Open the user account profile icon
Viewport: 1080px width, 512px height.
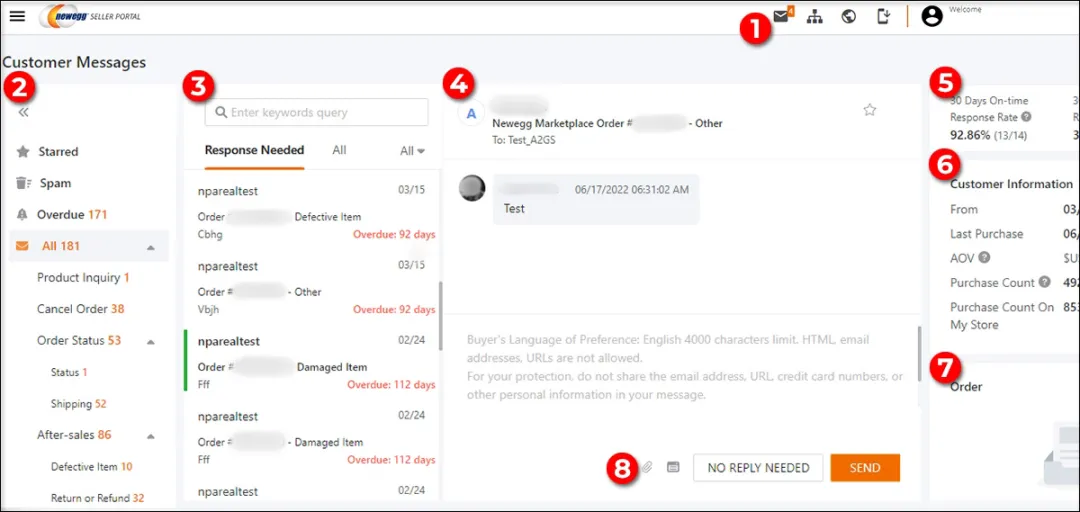[932, 16]
